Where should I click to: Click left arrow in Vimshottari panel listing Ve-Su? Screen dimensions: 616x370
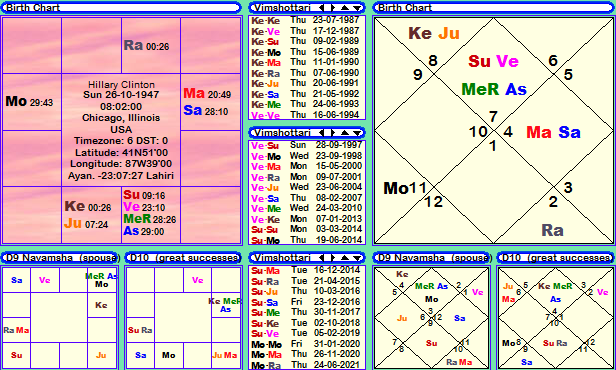click(x=322, y=133)
